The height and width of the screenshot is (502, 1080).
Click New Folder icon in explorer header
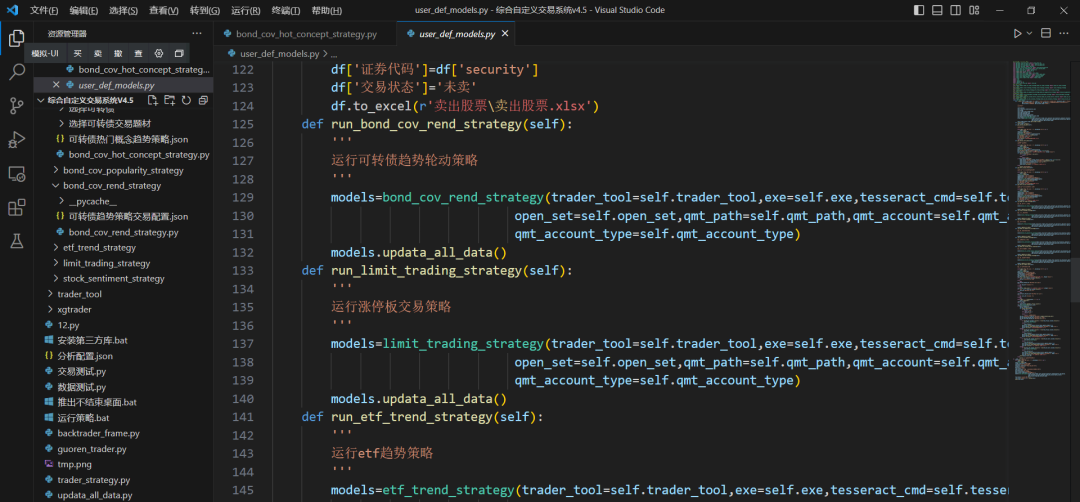click(169, 101)
